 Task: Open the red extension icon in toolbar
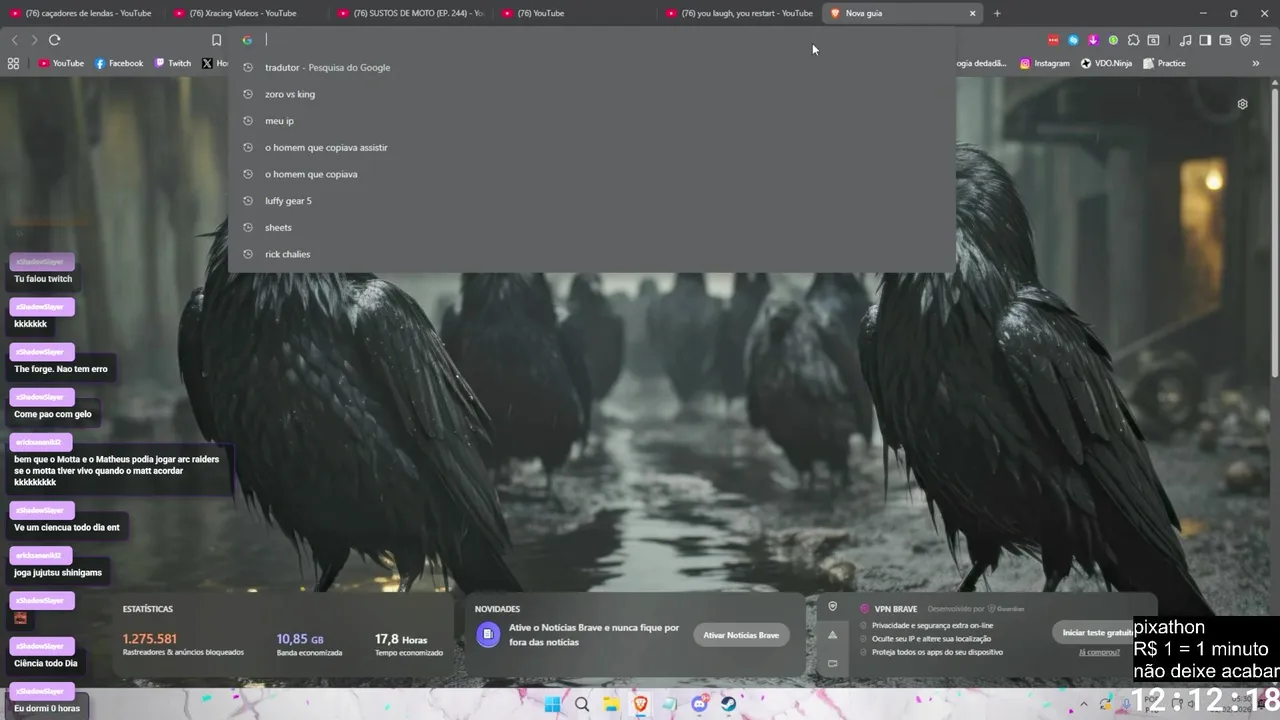coord(1053,40)
